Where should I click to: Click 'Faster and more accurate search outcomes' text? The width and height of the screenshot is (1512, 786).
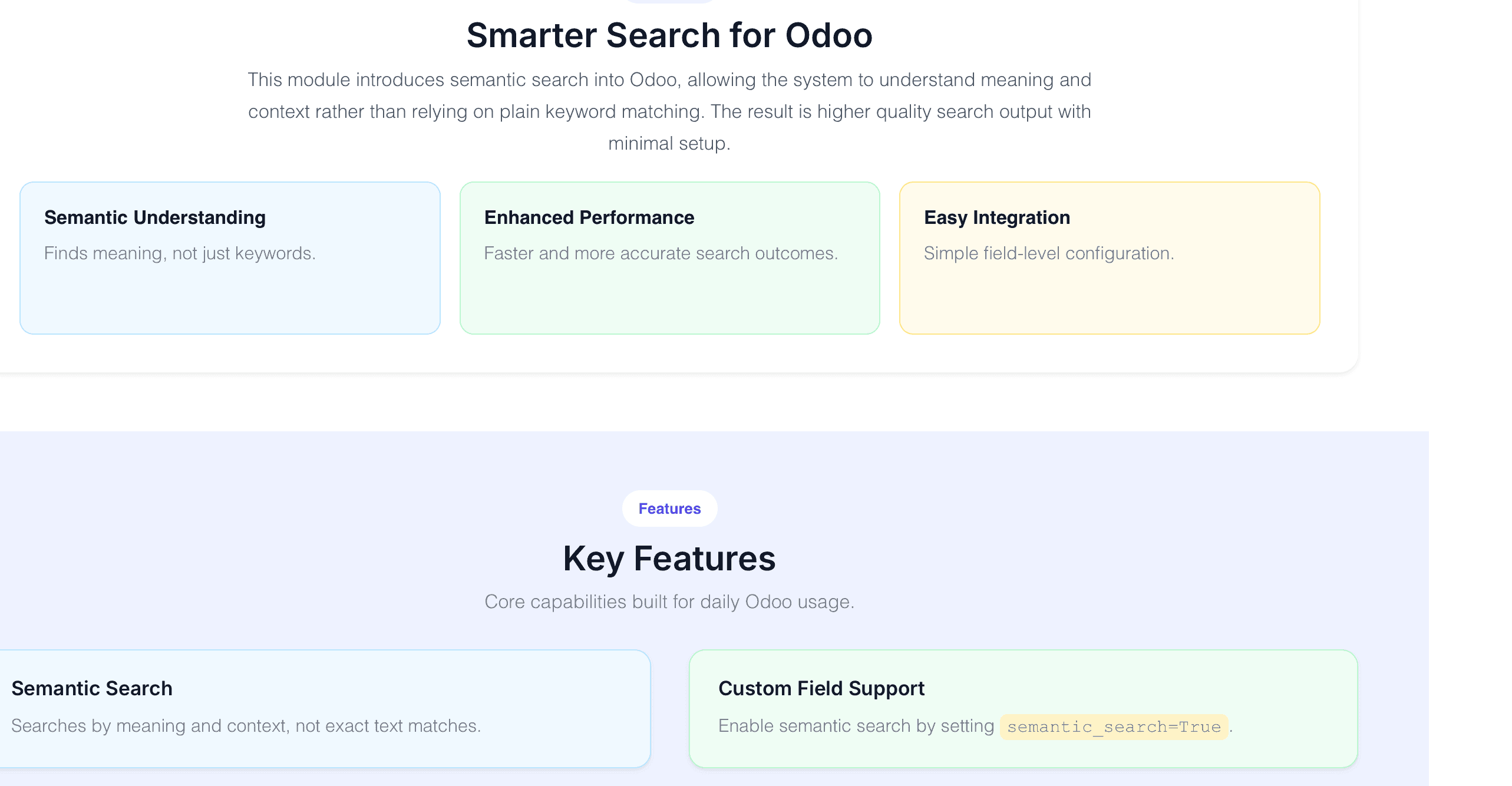[661, 253]
